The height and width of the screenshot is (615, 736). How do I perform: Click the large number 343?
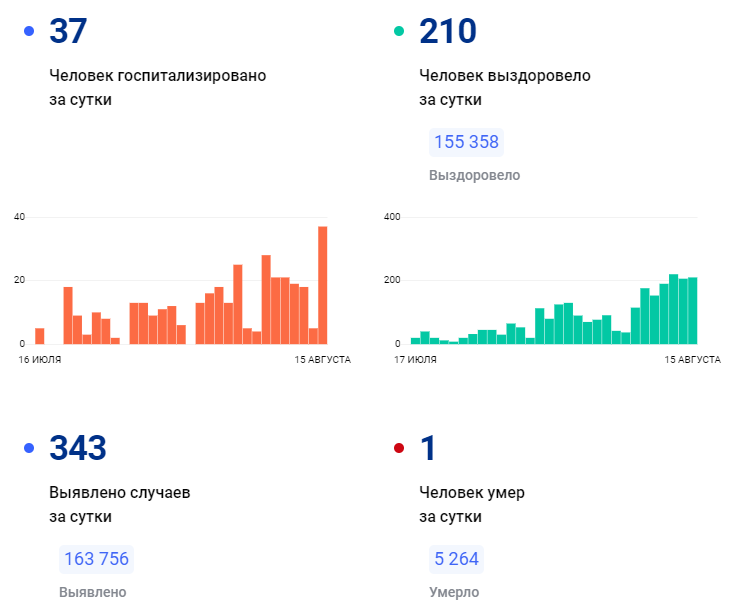pyautogui.click(x=78, y=448)
